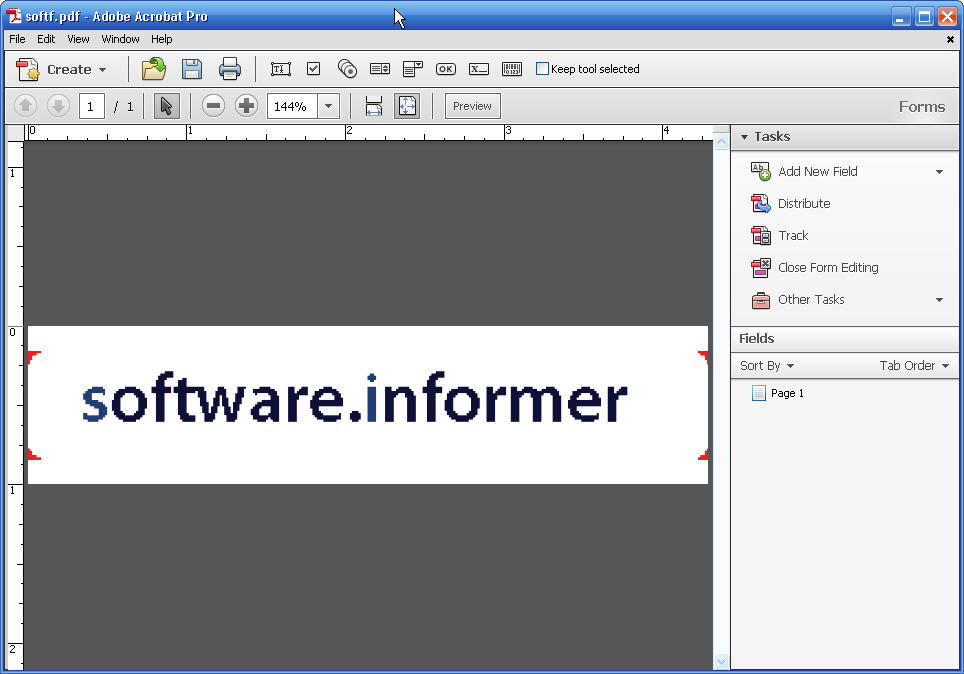This screenshot has width=964, height=674.
Task: Select the Text Field tool
Action: click(x=281, y=69)
